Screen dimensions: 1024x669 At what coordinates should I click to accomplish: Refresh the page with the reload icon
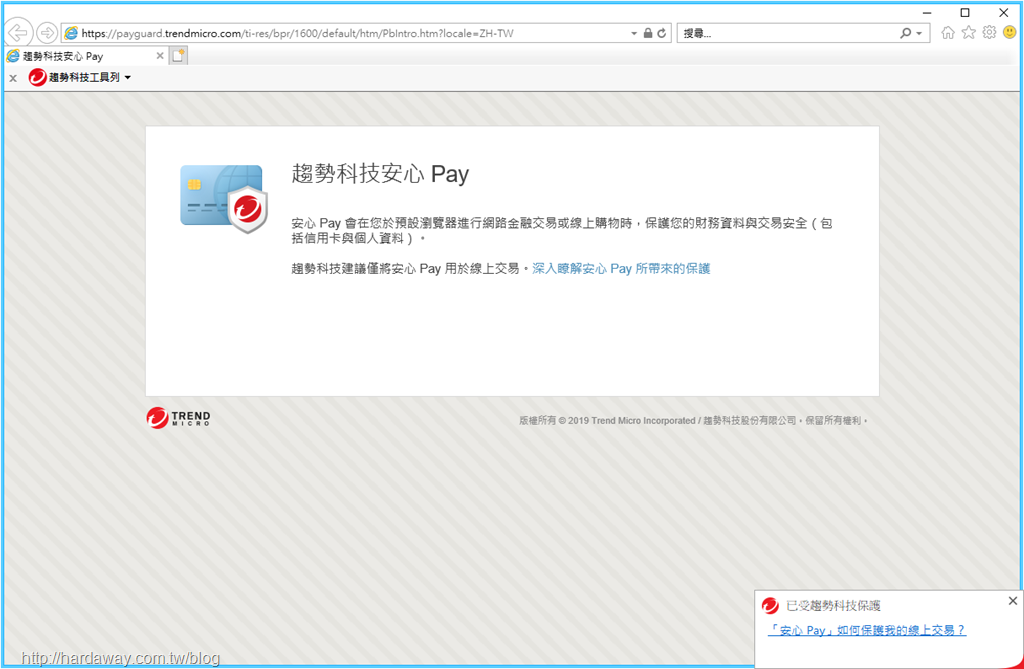[x=662, y=33]
